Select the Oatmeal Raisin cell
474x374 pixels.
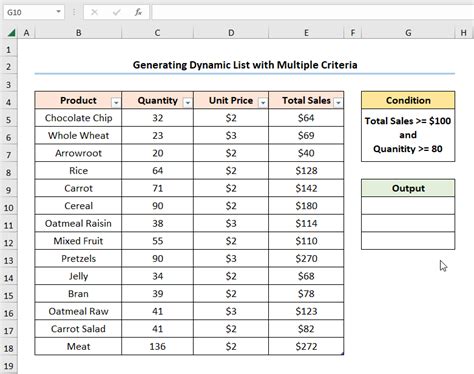(x=78, y=223)
